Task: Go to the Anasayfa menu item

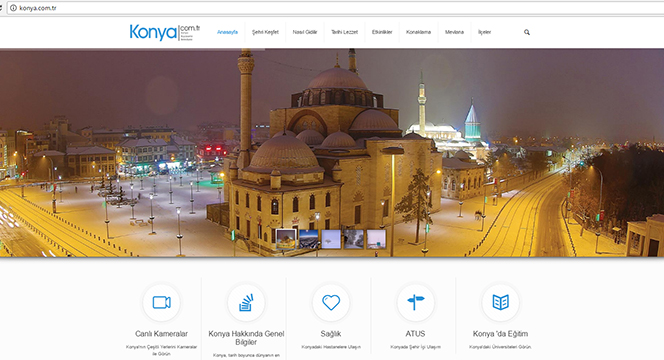Action: pyautogui.click(x=227, y=32)
